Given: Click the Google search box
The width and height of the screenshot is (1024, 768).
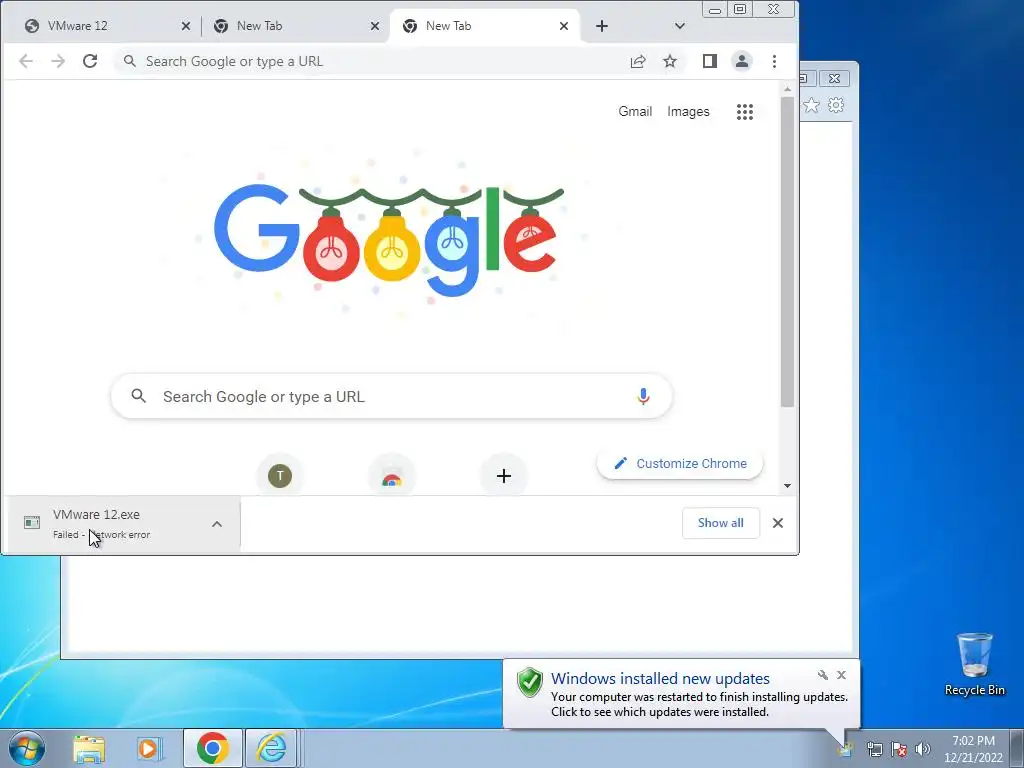Looking at the screenshot, I should click(x=391, y=396).
